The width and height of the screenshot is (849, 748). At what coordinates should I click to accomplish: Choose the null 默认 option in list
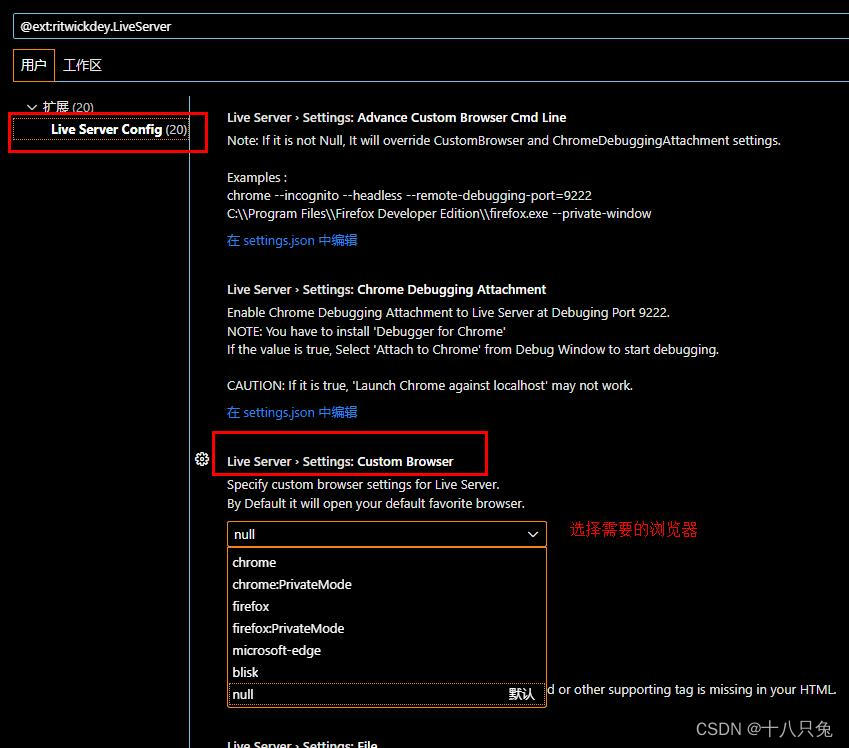tap(387, 694)
